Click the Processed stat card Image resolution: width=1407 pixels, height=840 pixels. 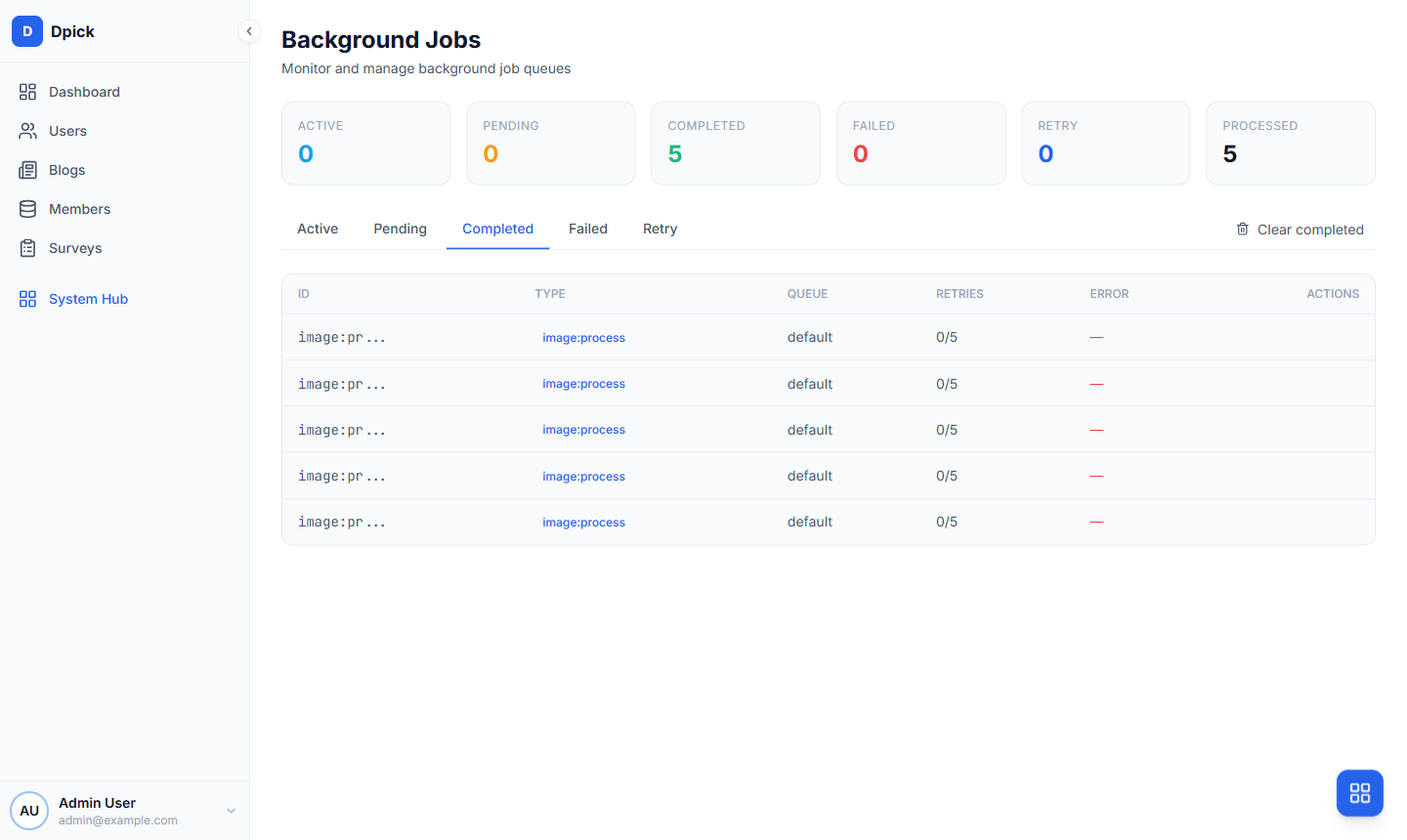[x=1291, y=144]
